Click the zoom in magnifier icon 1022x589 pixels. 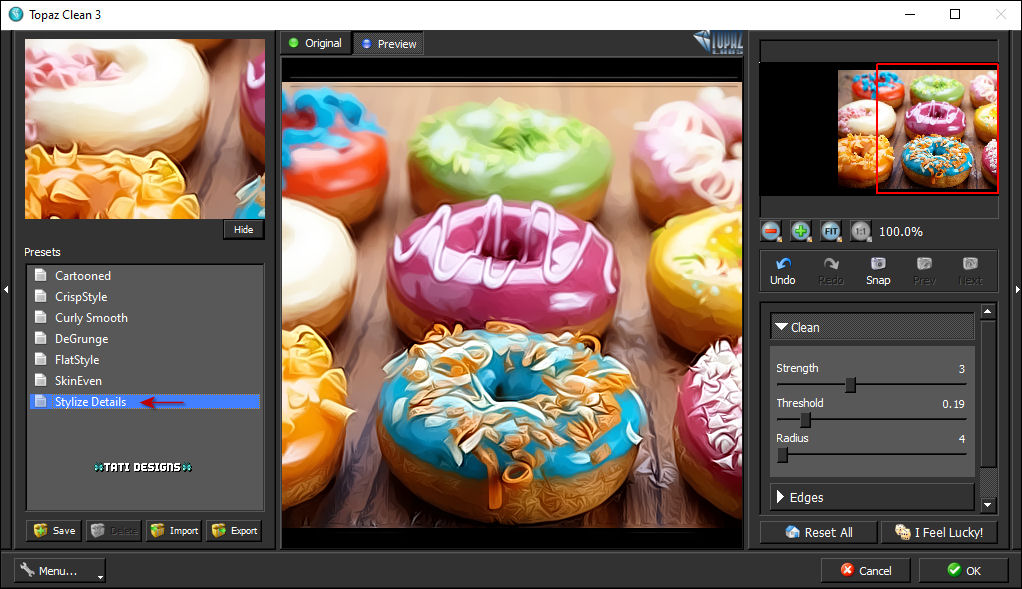coord(801,231)
